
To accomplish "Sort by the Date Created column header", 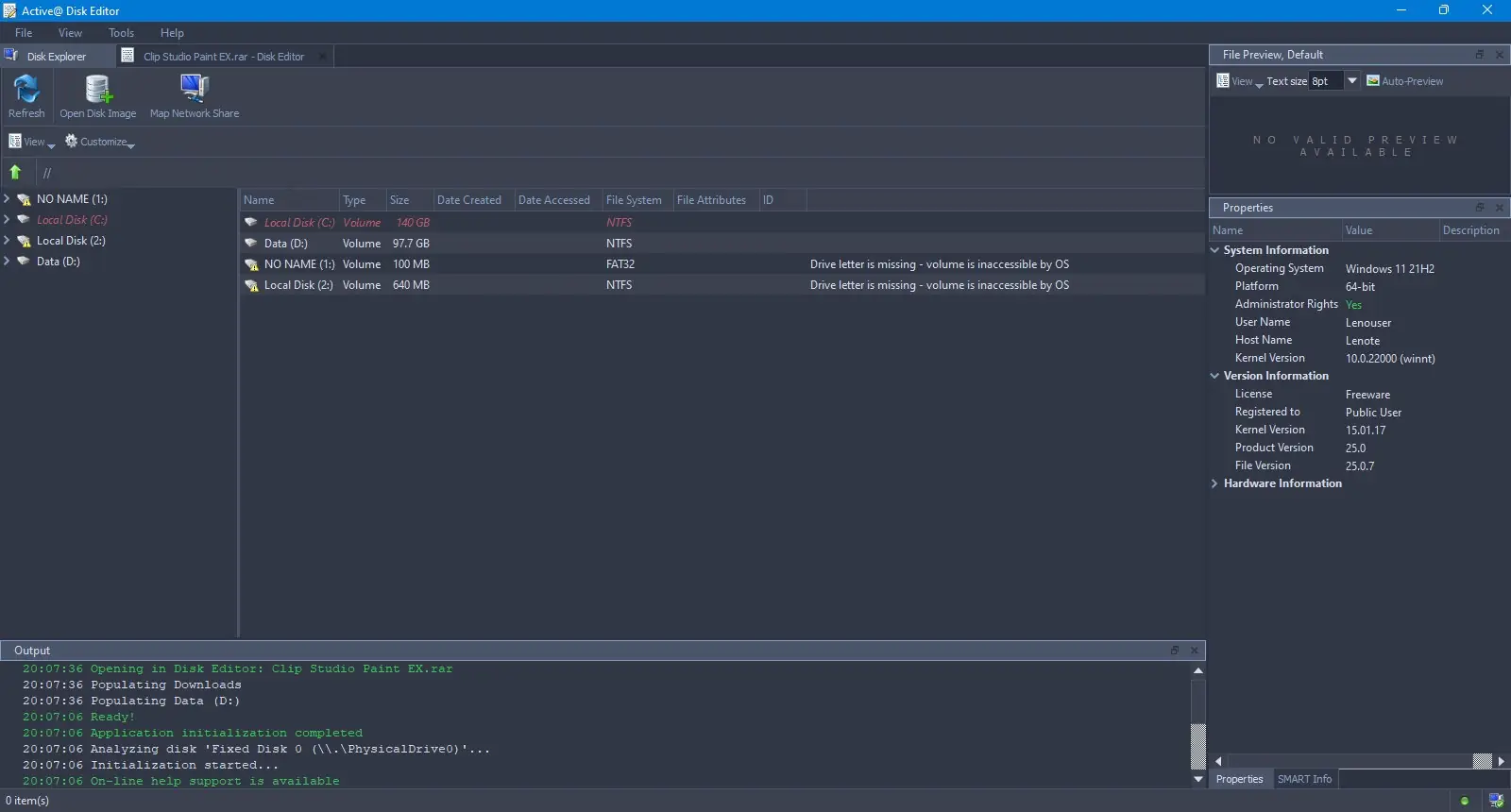I will coord(473,200).
